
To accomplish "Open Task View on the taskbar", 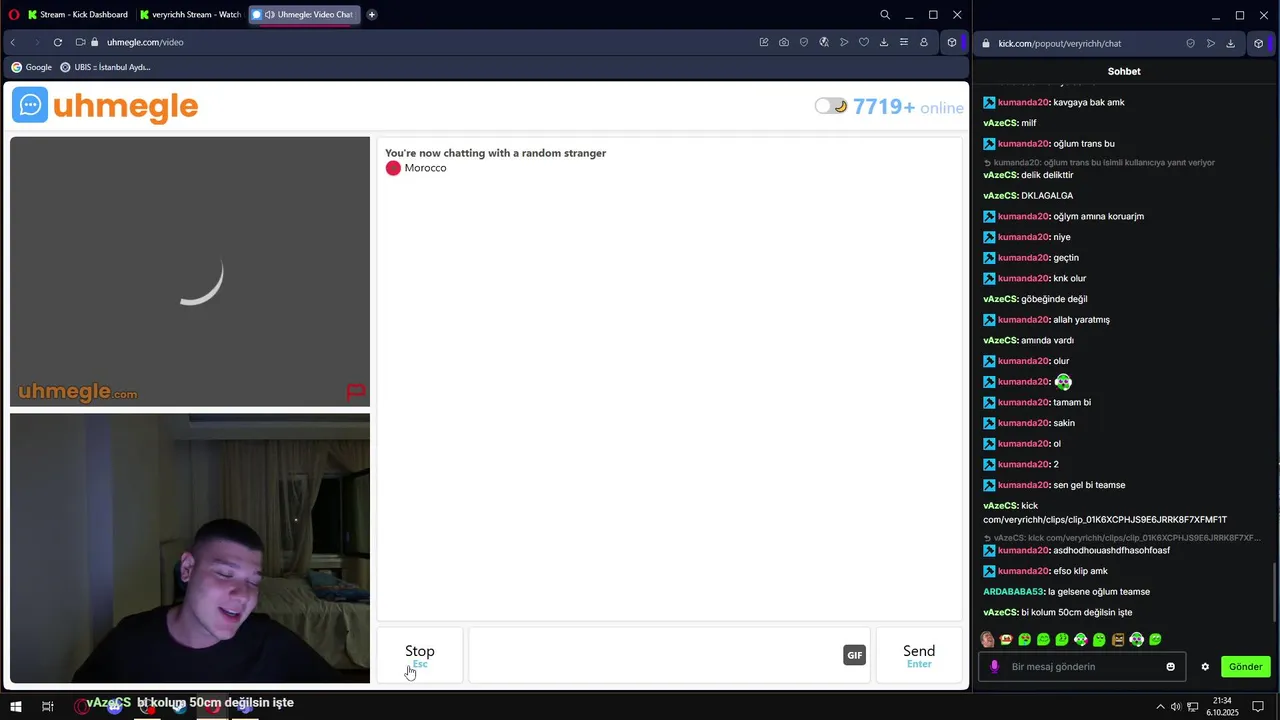I will (x=47, y=706).
